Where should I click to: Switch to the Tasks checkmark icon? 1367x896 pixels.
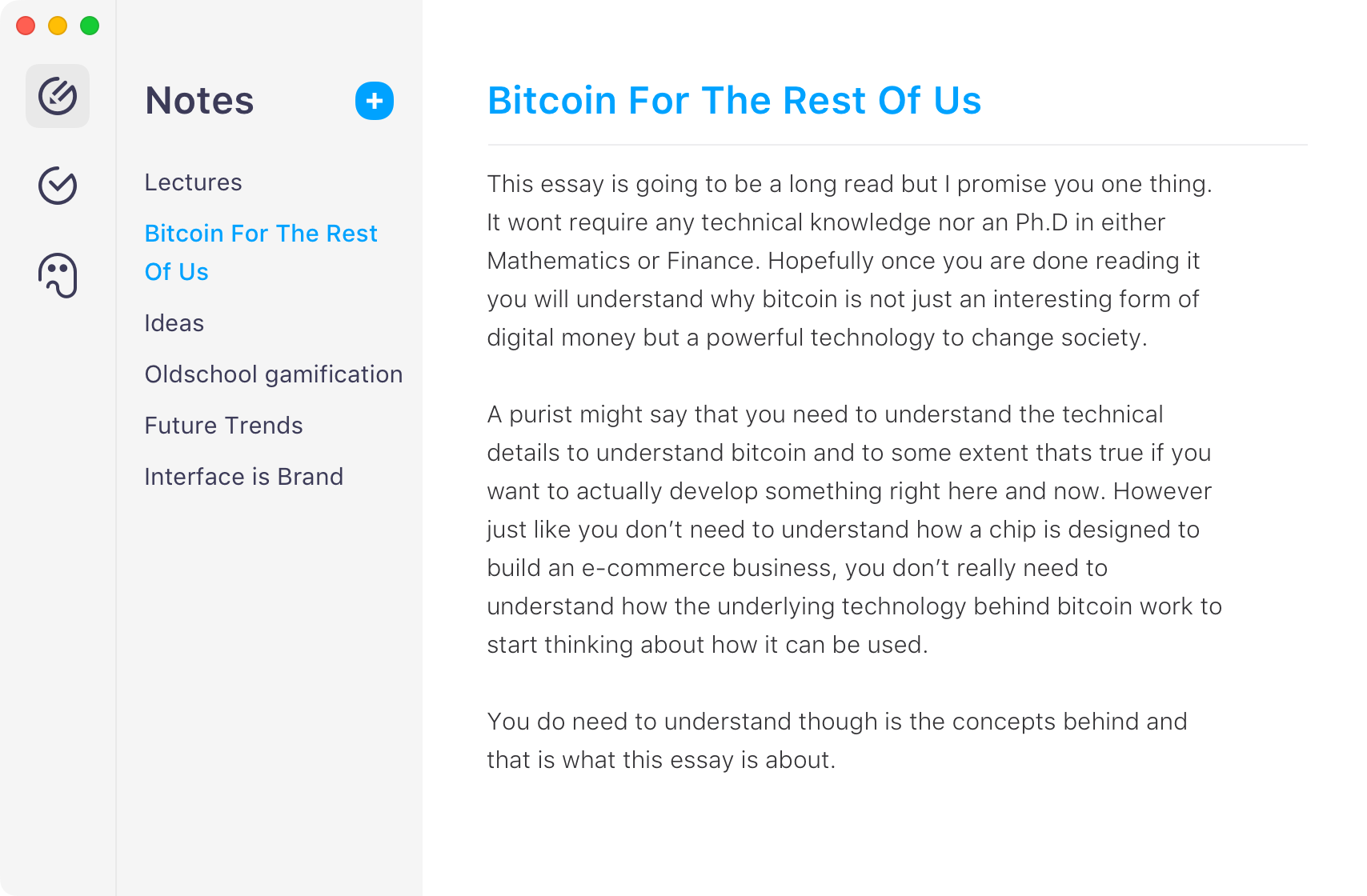tap(58, 186)
